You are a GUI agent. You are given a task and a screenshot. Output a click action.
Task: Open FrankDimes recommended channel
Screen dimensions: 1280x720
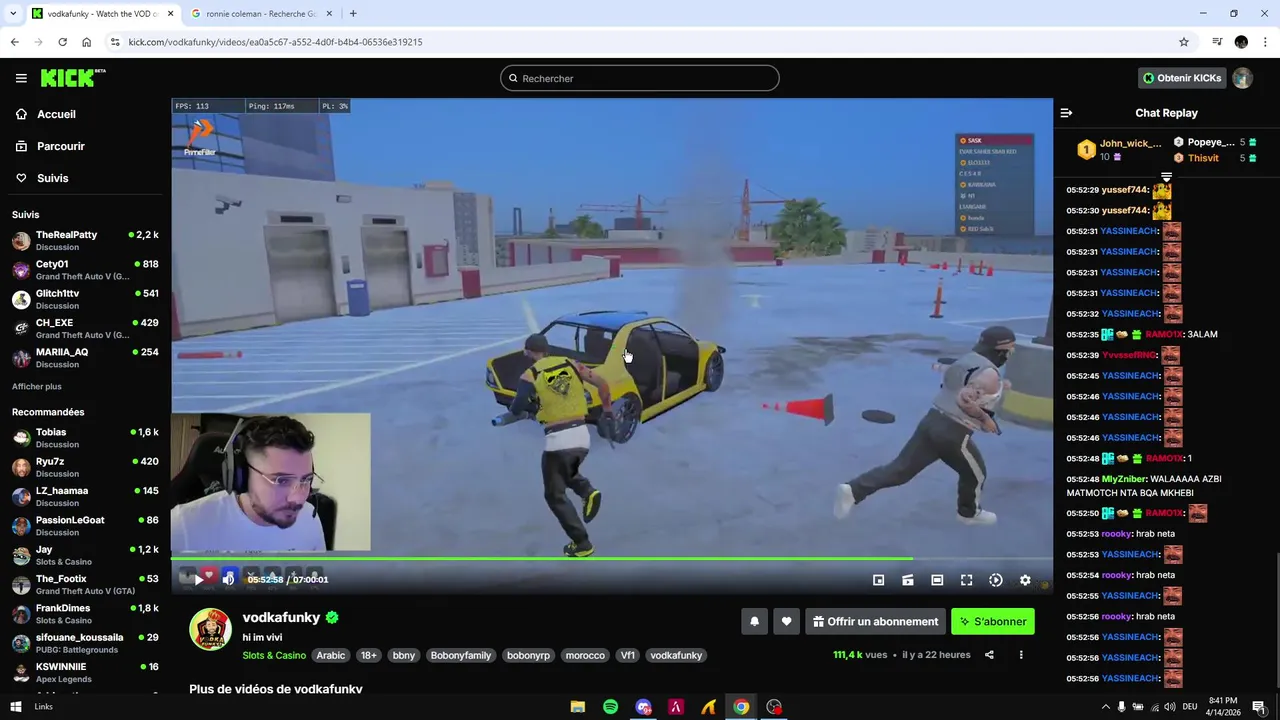coord(85,613)
